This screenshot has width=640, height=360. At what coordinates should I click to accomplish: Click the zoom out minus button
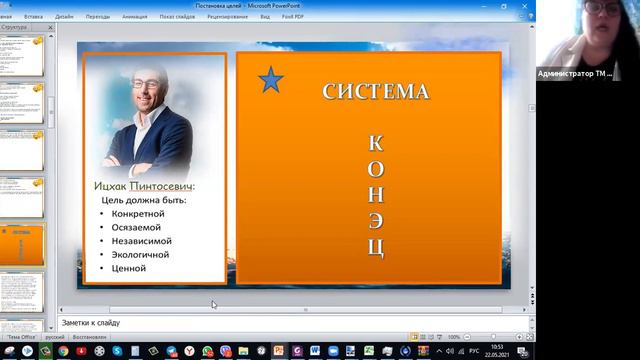(467, 337)
